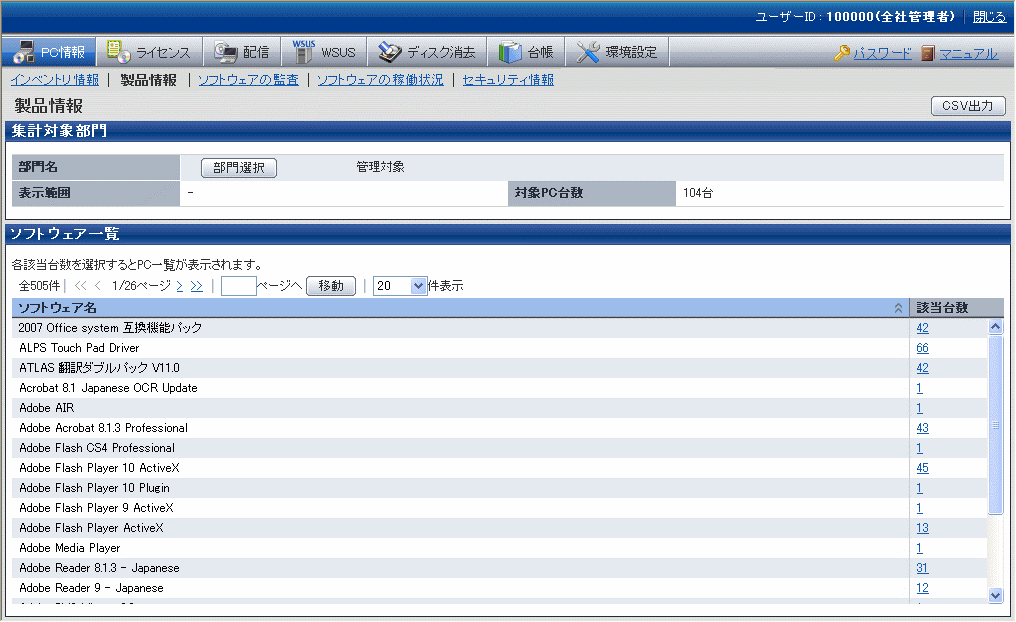Switch to セキュリティ情報 sub-tab
The height and width of the screenshot is (622, 1016).
pos(508,80)
